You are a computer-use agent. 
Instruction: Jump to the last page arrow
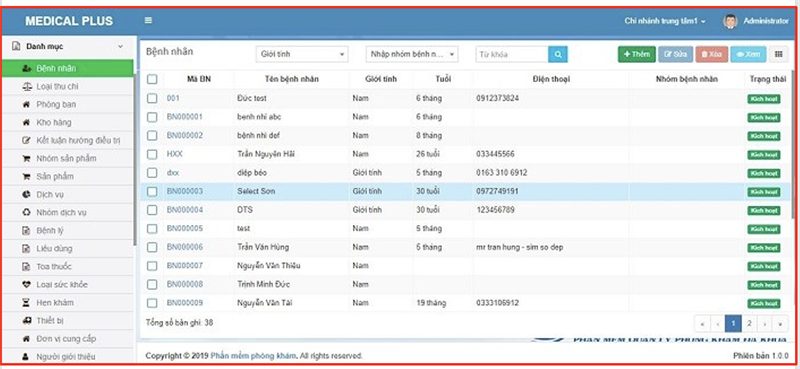(780, 324)
